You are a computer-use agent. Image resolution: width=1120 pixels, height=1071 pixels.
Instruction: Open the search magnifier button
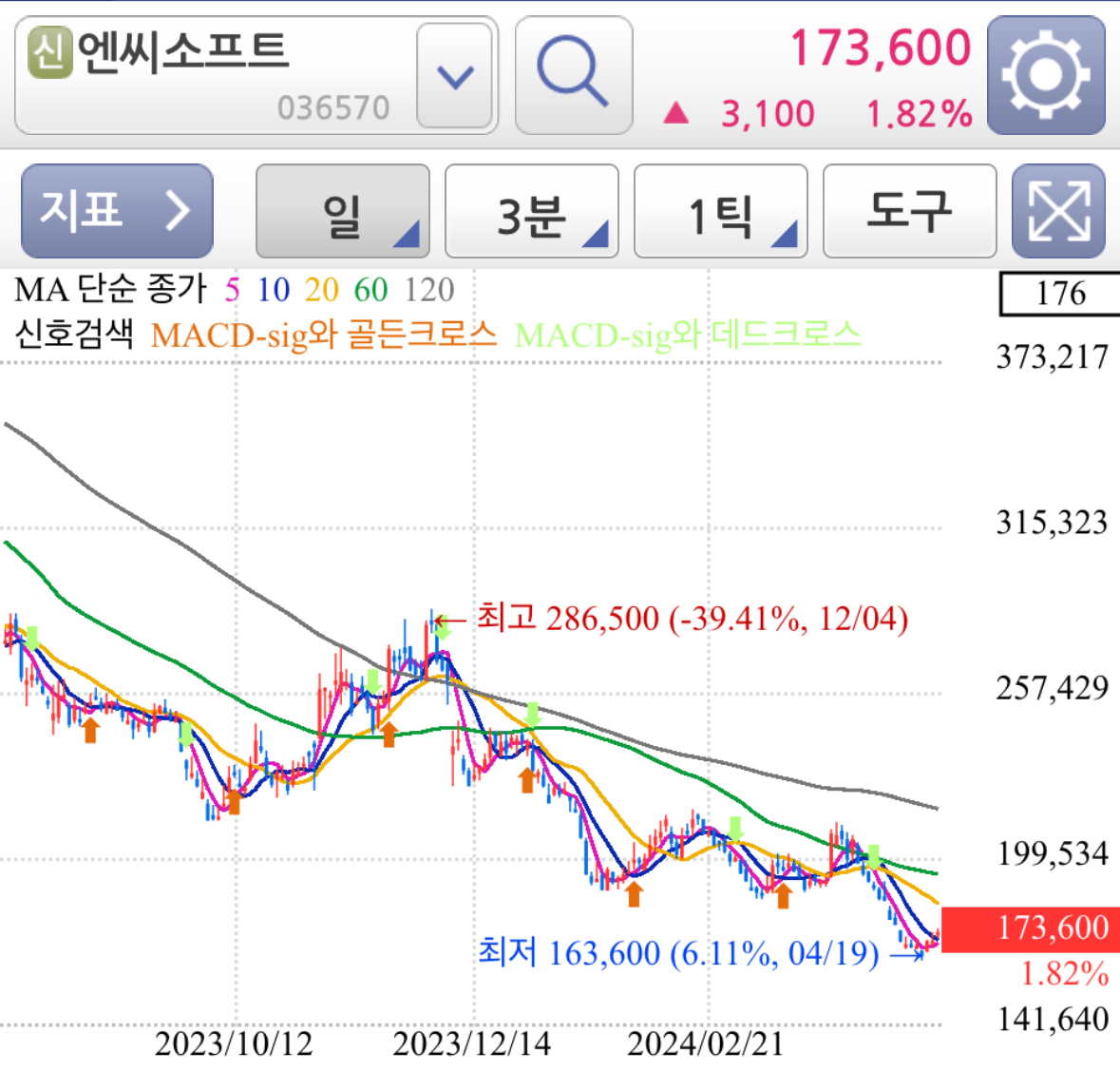(x=574, y=75)
